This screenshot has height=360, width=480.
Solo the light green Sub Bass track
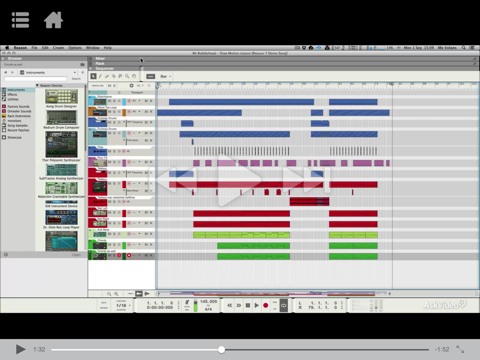pyautogui.click(x=114, y=234)
